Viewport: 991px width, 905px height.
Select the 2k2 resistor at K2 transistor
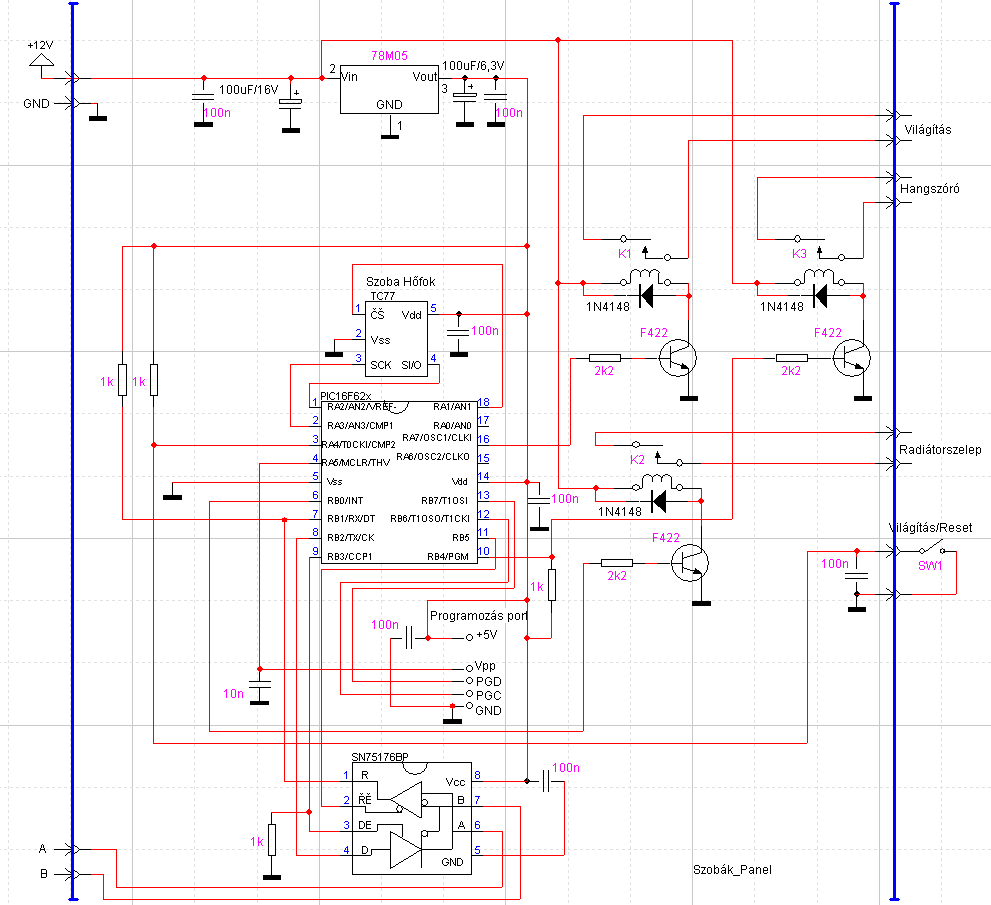point(617,562)
